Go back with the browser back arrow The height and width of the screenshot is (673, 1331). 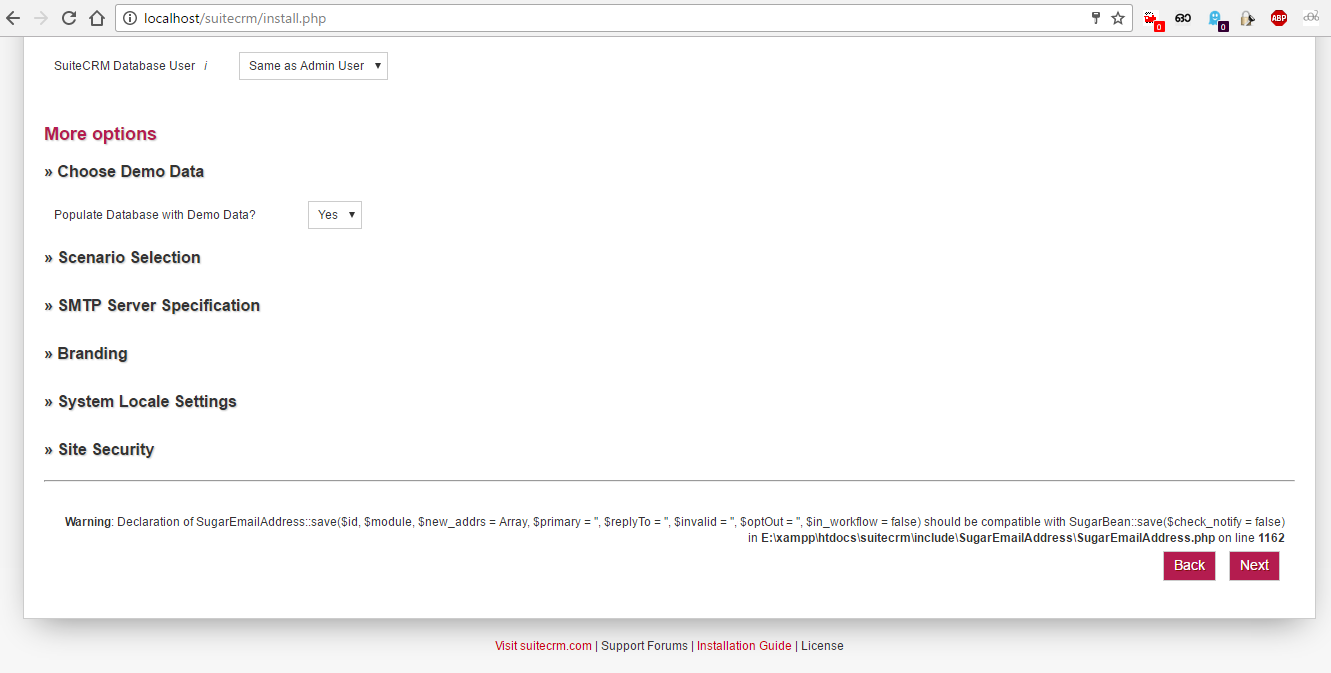13,18
